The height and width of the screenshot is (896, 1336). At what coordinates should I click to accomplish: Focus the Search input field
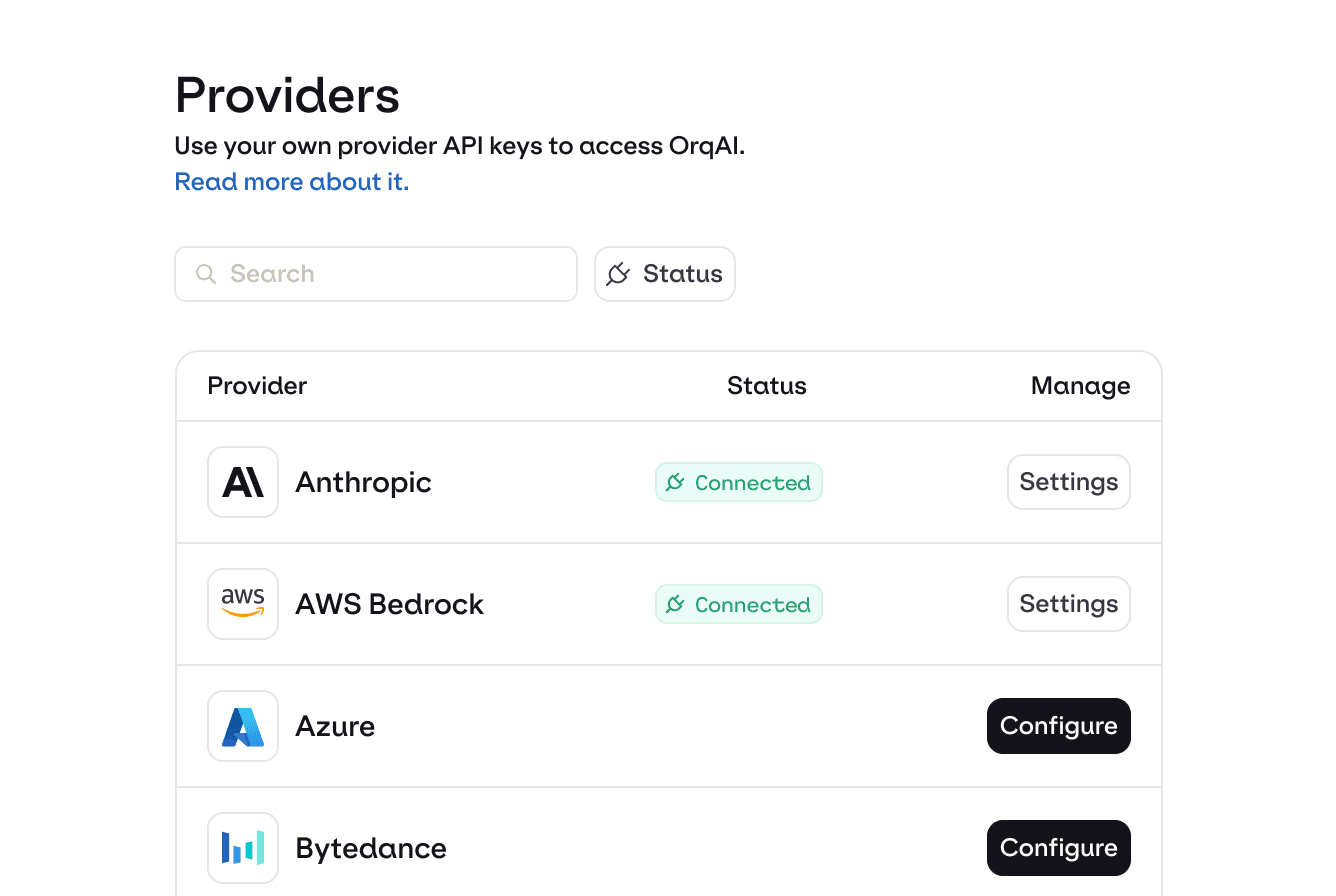[x=376, y=274]
